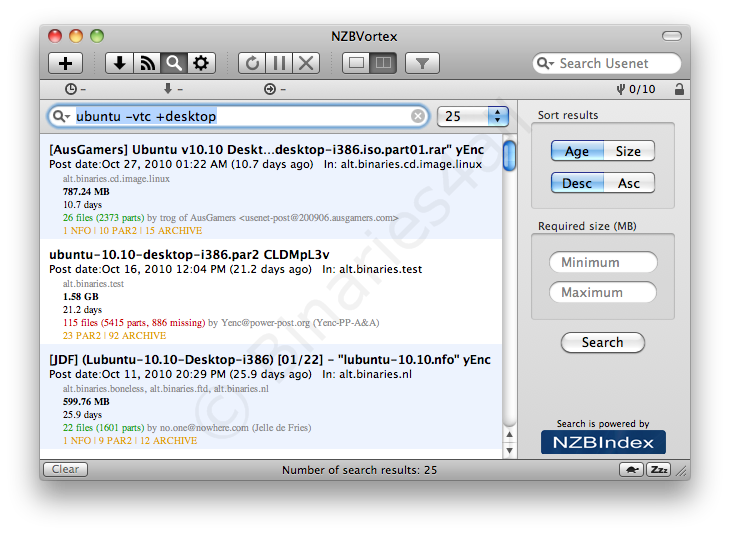Select Asc sort order
This screenshot has width=730, height=535.
(x=629, y=183)
